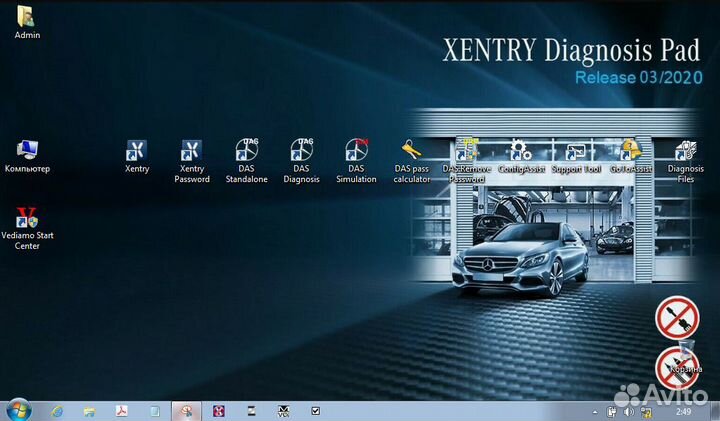Open the Xentry desktop shortcut
This screenshot has width=720, height=421.
click(x=136, y=152)
